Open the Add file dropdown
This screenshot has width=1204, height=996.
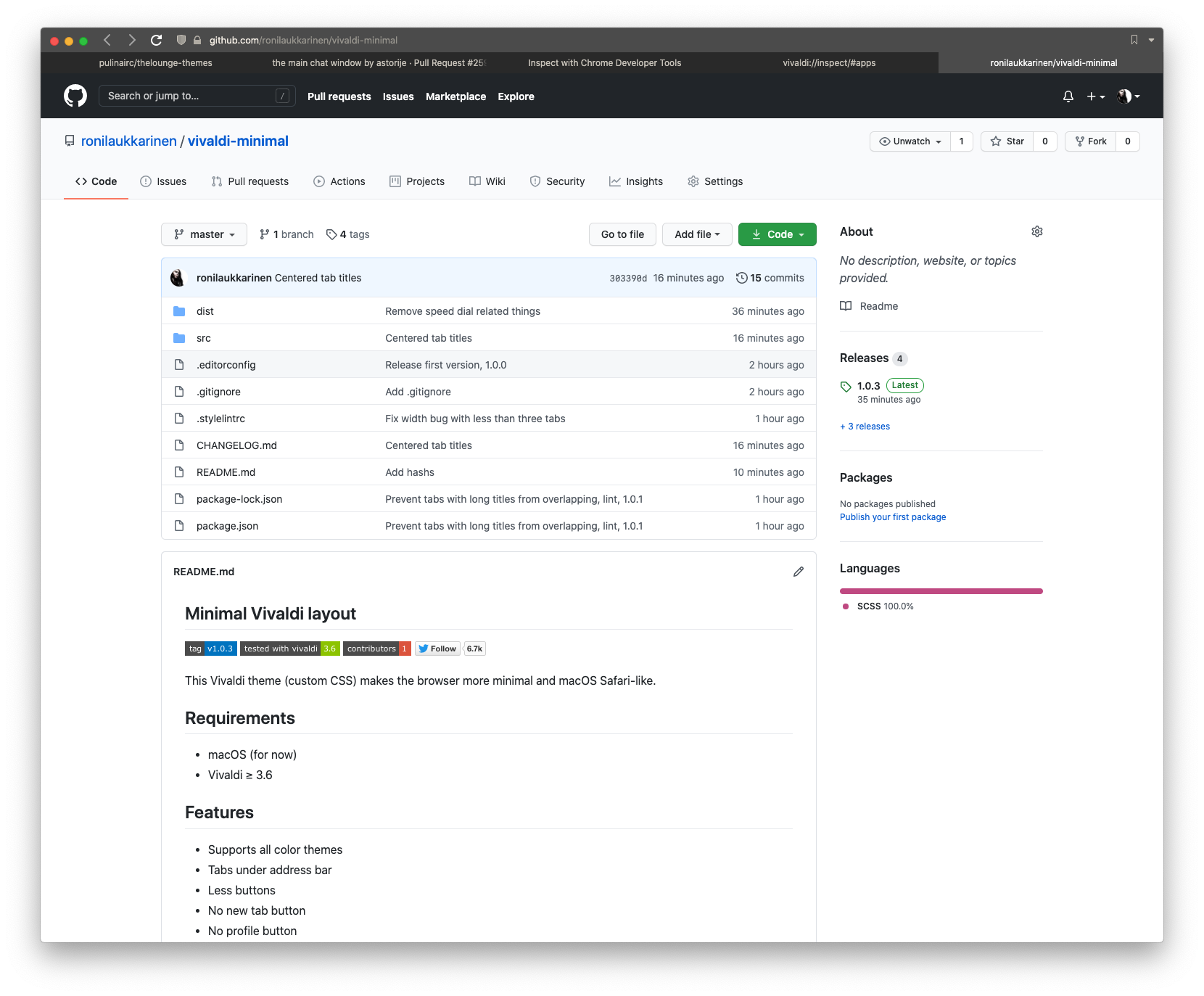[x=697, y=234]
